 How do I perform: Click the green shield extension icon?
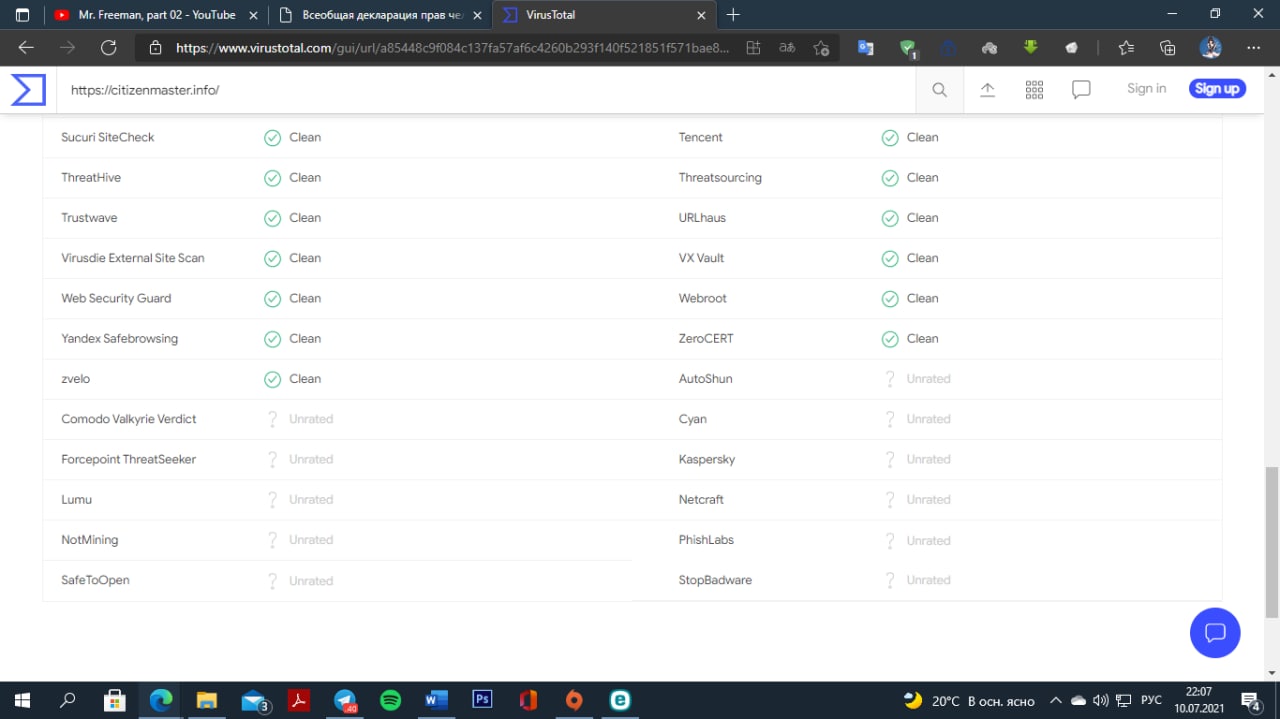(908, 48)
